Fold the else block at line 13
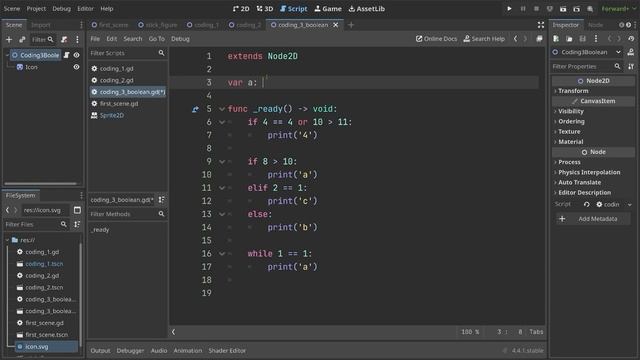 [x=222, y=214]
